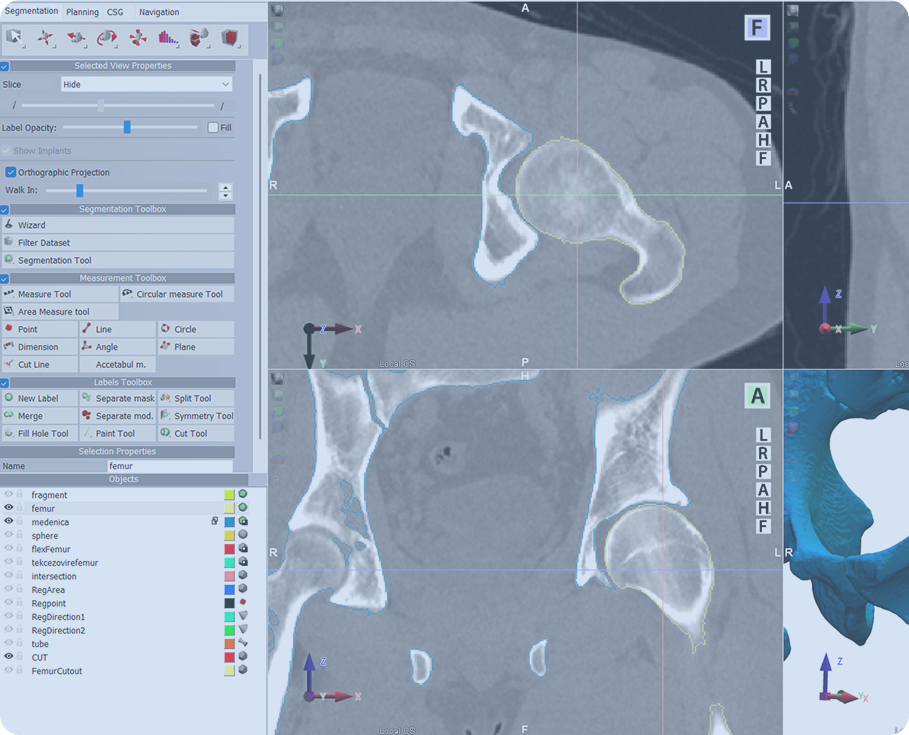Toggle visibility of the medenica object
The width and height of the screenshot is (909, 735).
coord(9,521)
